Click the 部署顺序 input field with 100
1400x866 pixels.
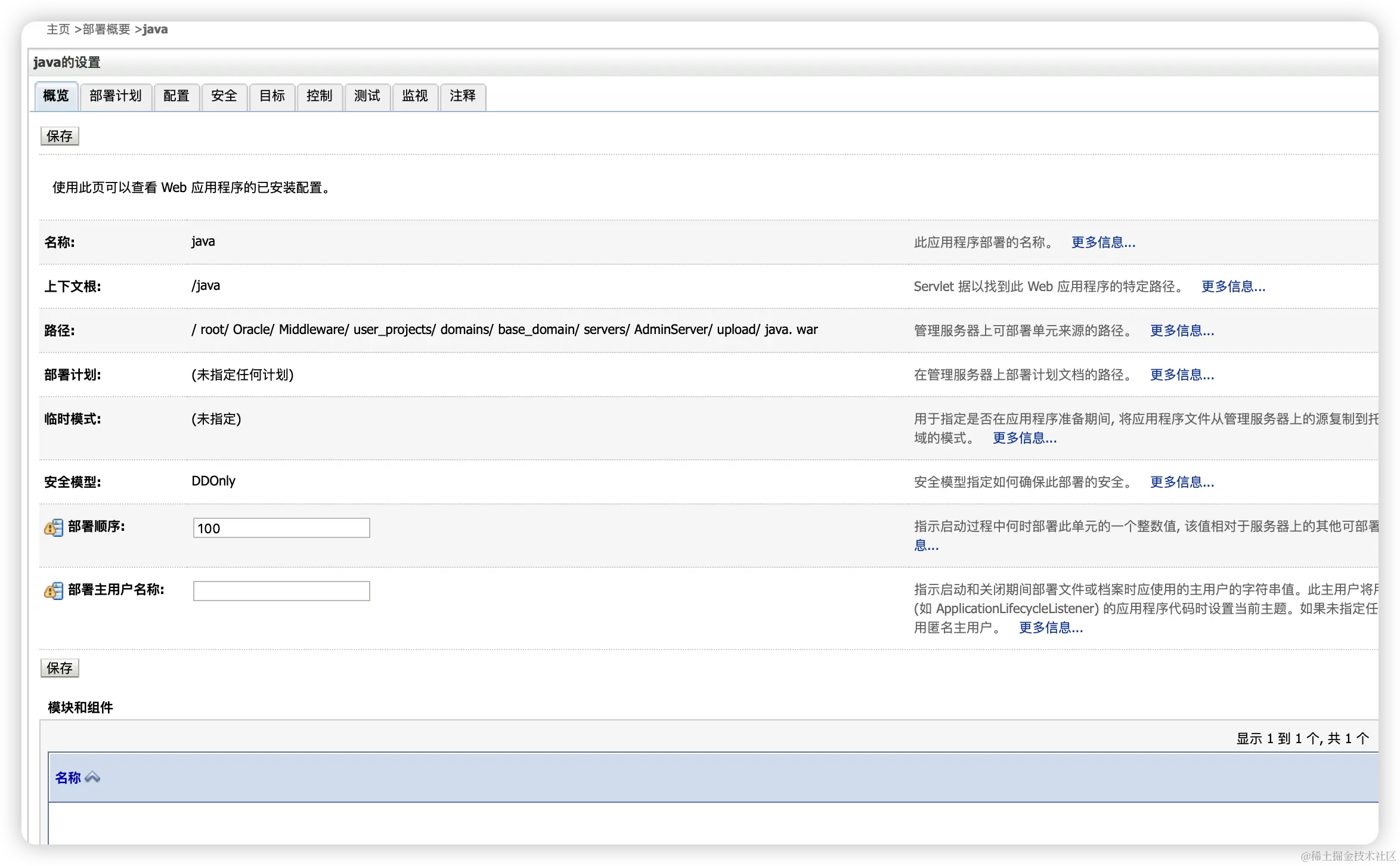coord(281,528)
